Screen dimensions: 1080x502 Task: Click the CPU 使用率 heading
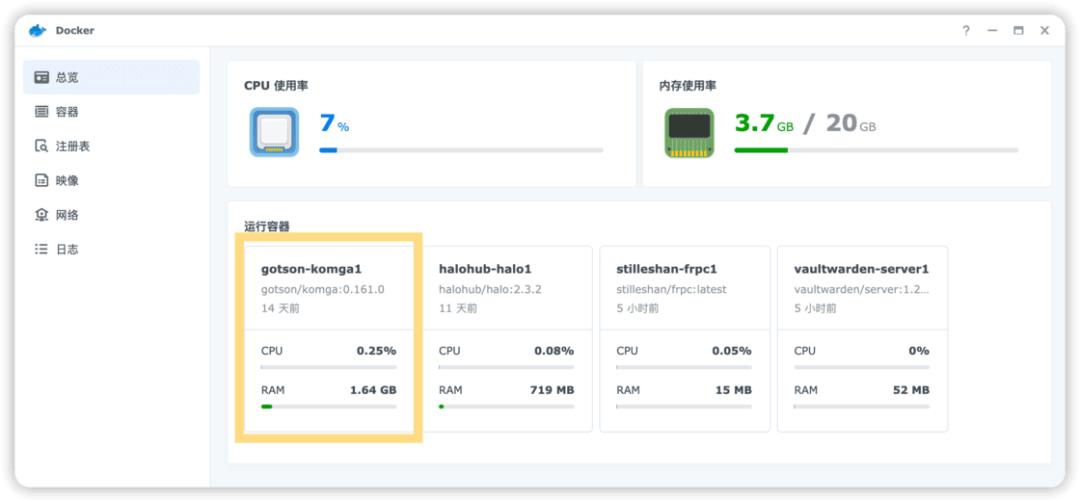tap(276, 86)
